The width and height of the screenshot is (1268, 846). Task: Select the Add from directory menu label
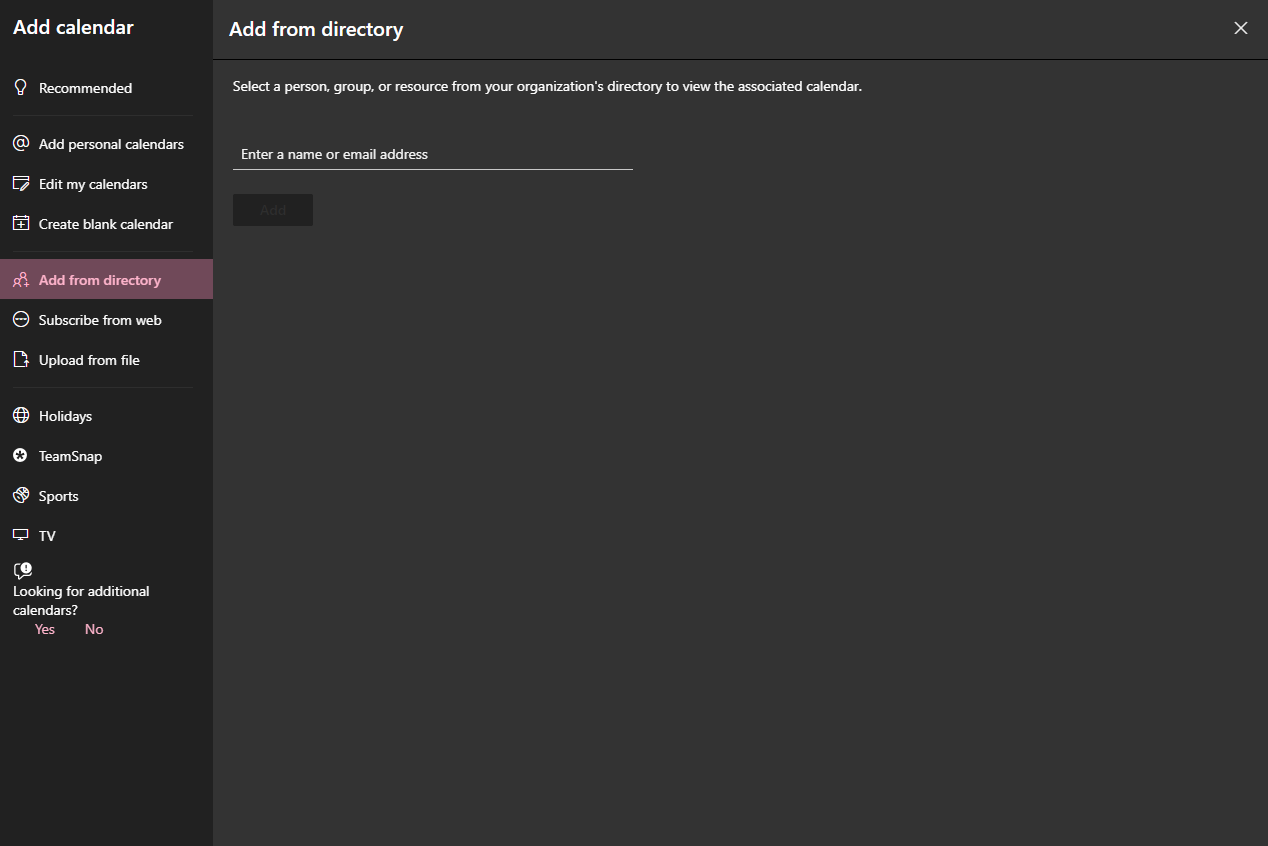100,280
